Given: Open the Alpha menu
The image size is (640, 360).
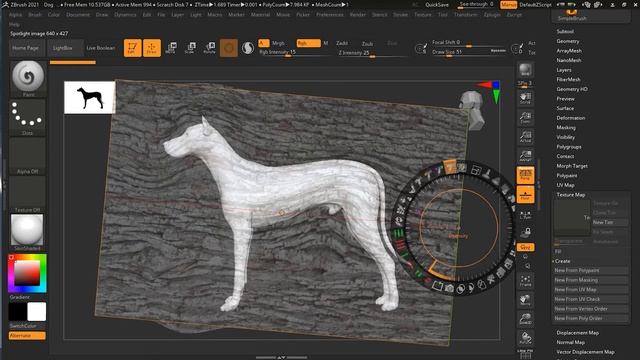Looking at the screenshot, I should (16, 15).
